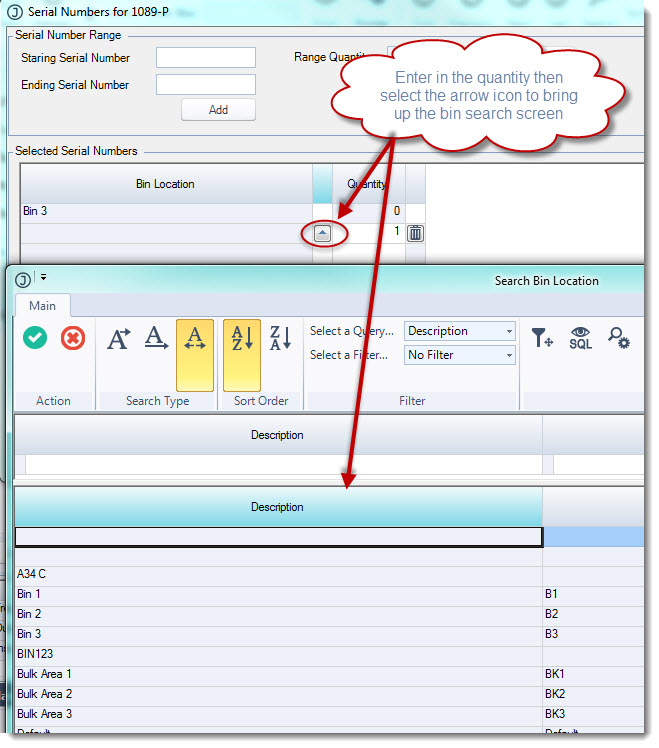Select the BIN123 result row
This screenshot has width=659, height=748.
tap(279, 654)
